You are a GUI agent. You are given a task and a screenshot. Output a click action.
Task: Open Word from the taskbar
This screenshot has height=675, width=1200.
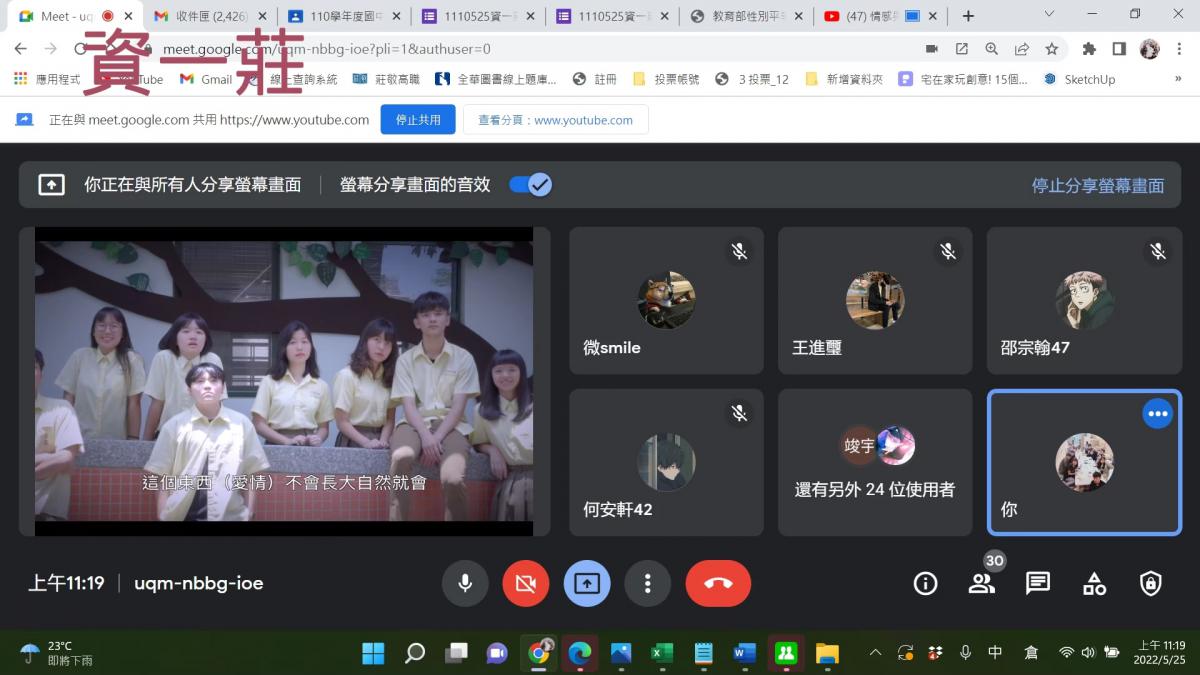click(743, 653)
